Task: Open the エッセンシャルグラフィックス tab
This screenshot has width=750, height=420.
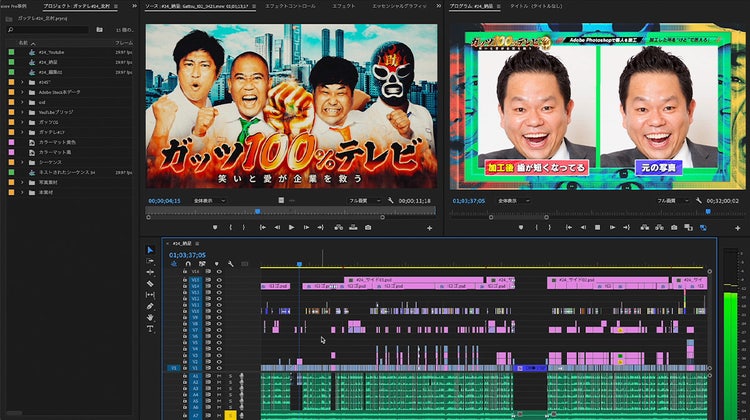Action: [399, 6]
